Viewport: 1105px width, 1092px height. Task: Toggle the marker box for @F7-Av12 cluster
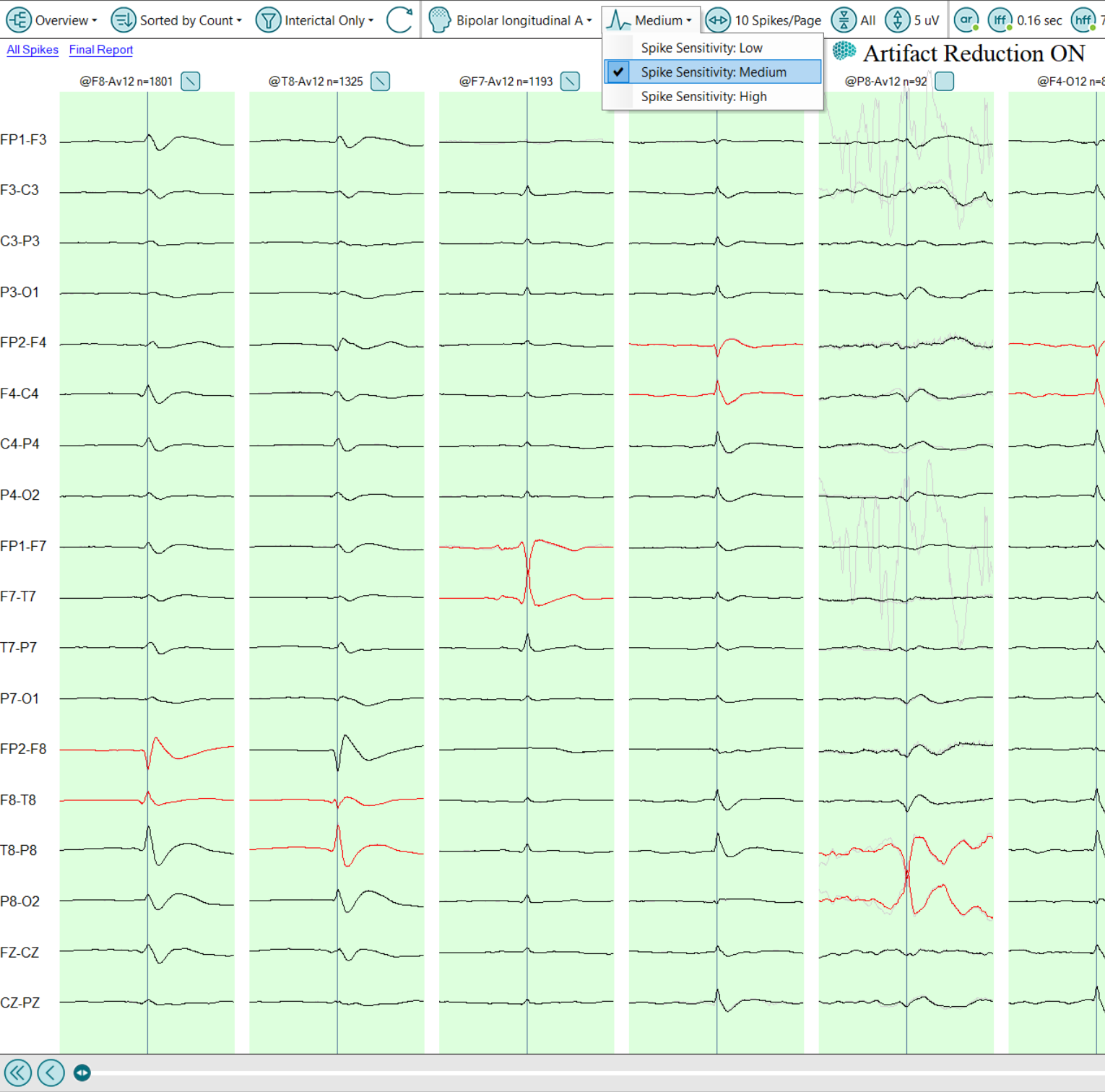[571, 82]
